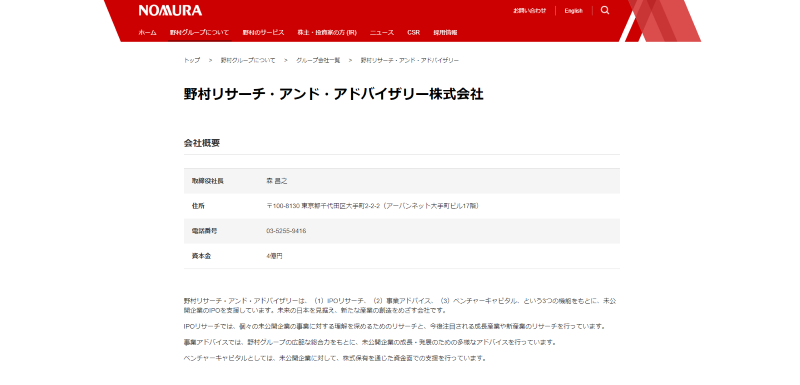This screenshot has height=385, width=800.
Task: Open the search magnifier icon
Action: coord(605,10)
